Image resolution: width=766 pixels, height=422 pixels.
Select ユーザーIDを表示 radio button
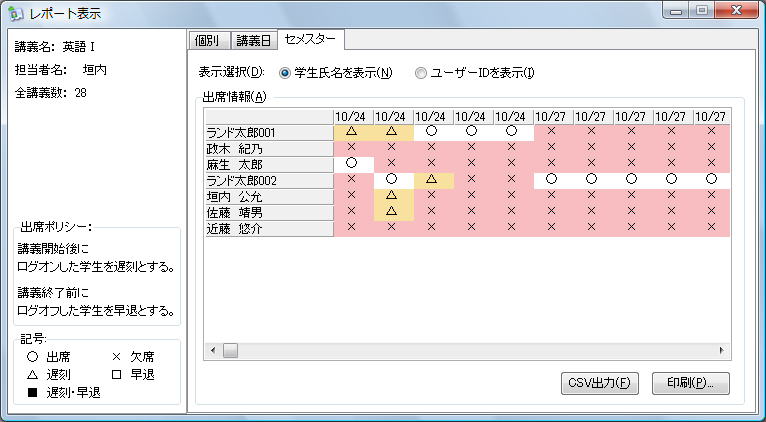[420, 73]
